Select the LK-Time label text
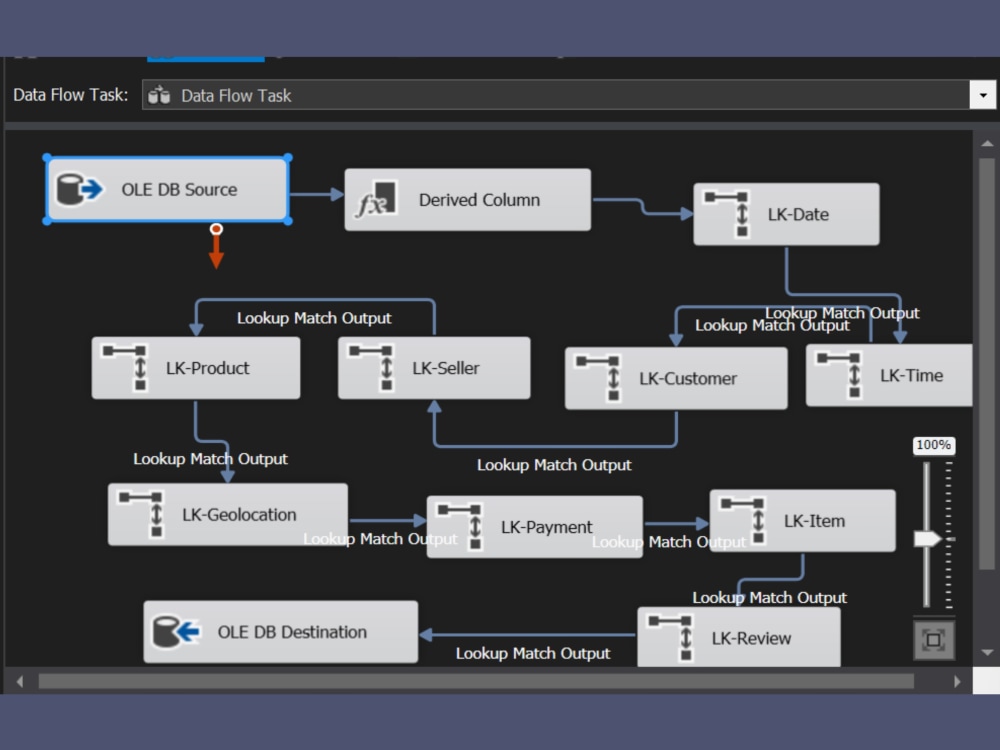This screenshot has height=750, width=1000. click(911, 375)
